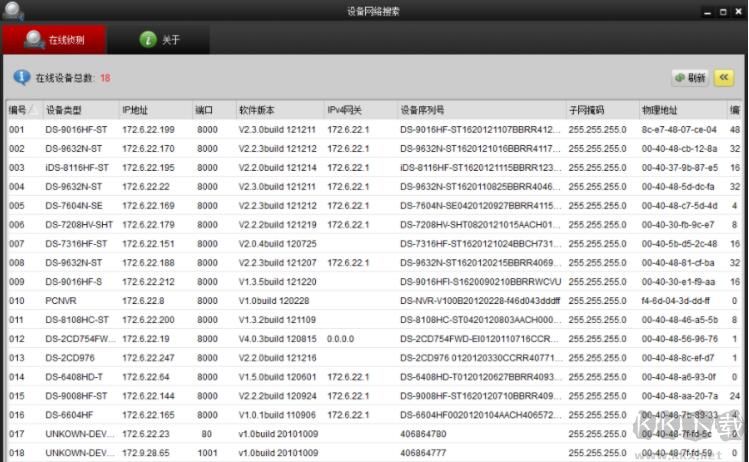
Task: Select device iDS-8116HF-ST
Action: point(77,168)
